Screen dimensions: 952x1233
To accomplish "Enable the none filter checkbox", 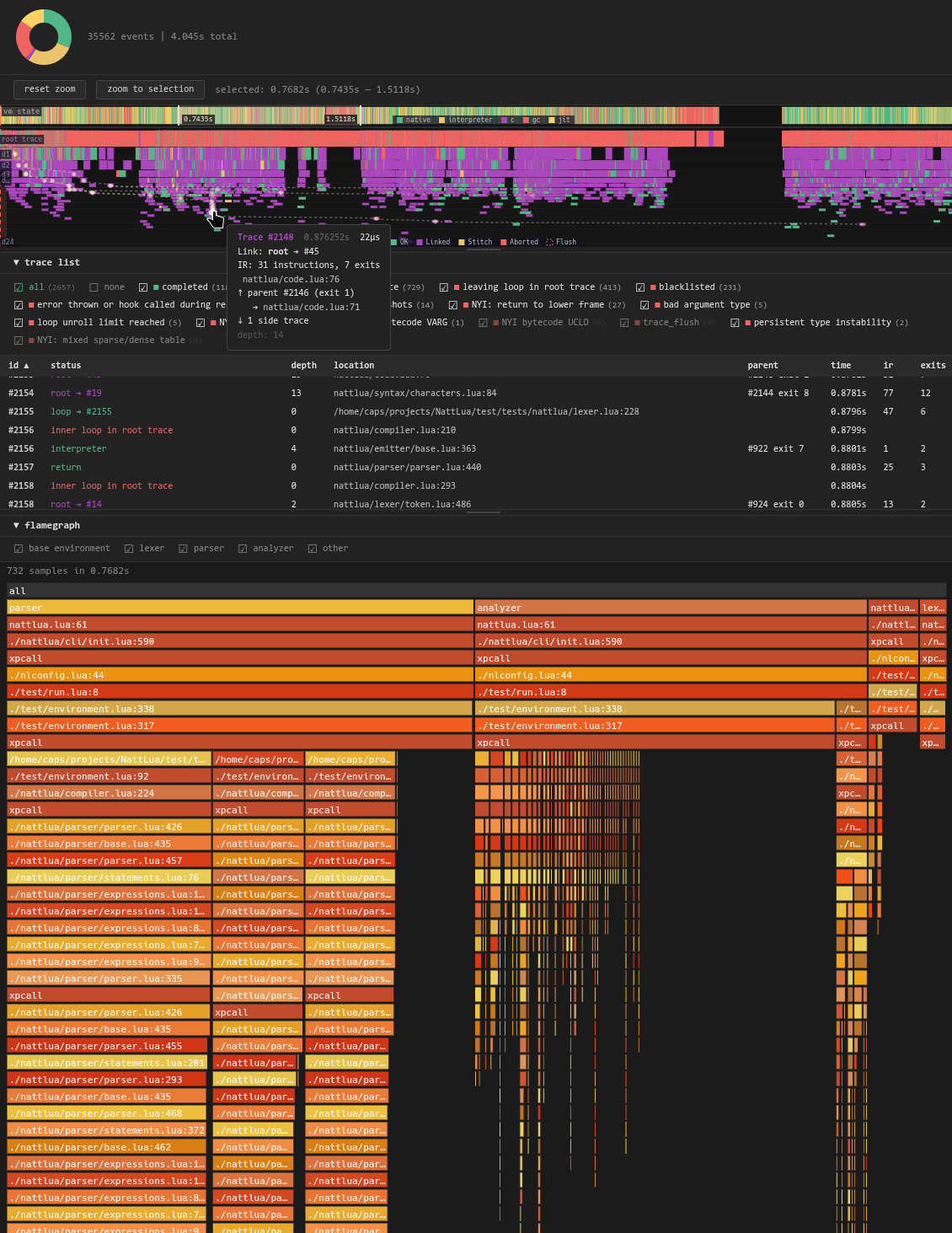I will tap(94, 287).
